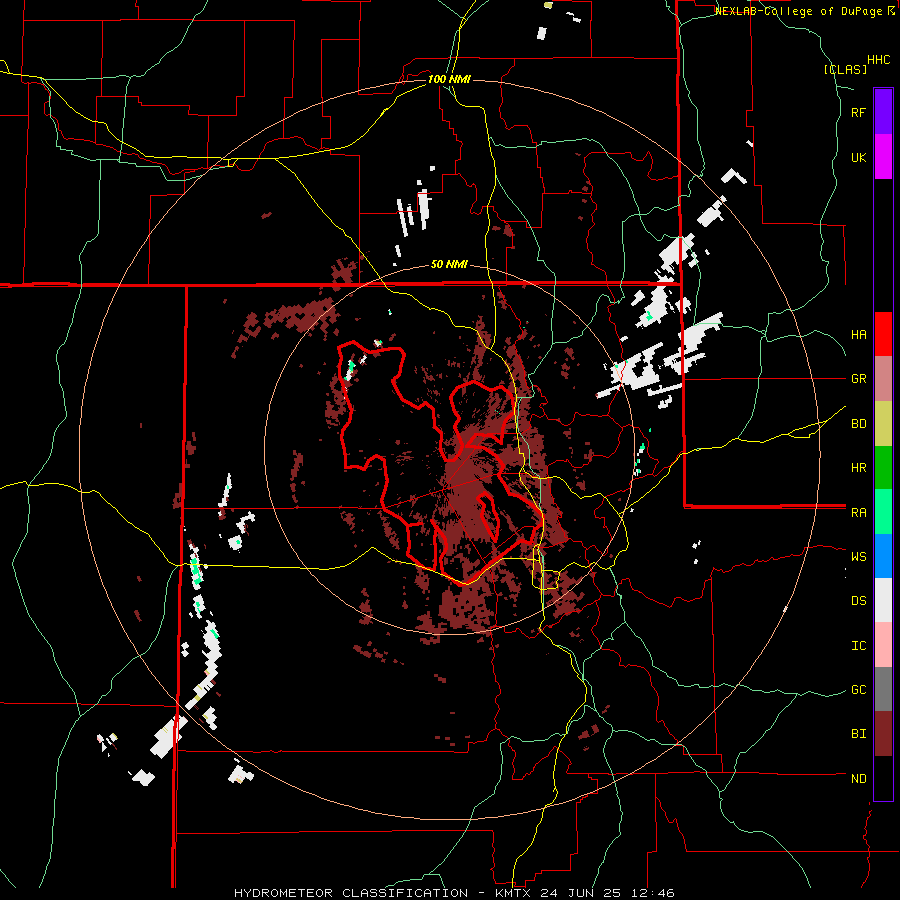Click the UK legend label
The width and height of the screenshot is (900, 900).
858,157
